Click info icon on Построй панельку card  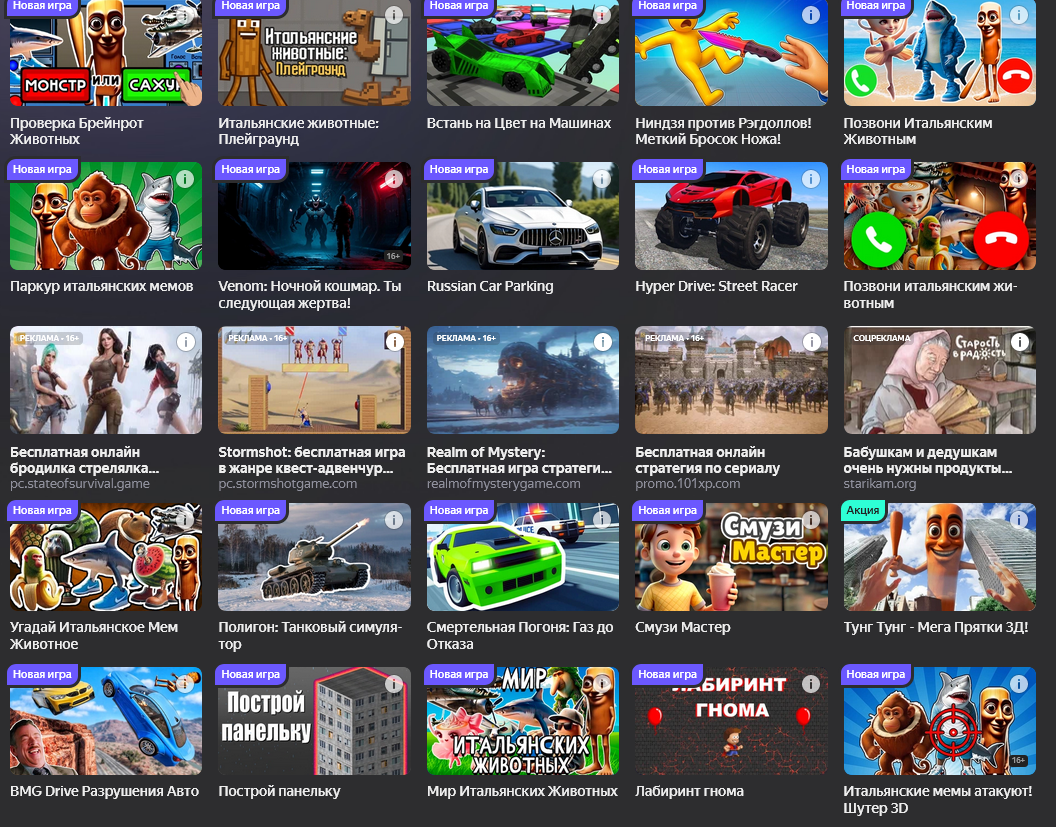coord(394,684)
